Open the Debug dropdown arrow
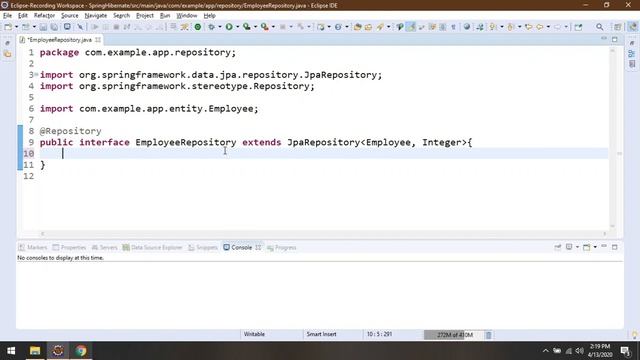 coord(220,27)
